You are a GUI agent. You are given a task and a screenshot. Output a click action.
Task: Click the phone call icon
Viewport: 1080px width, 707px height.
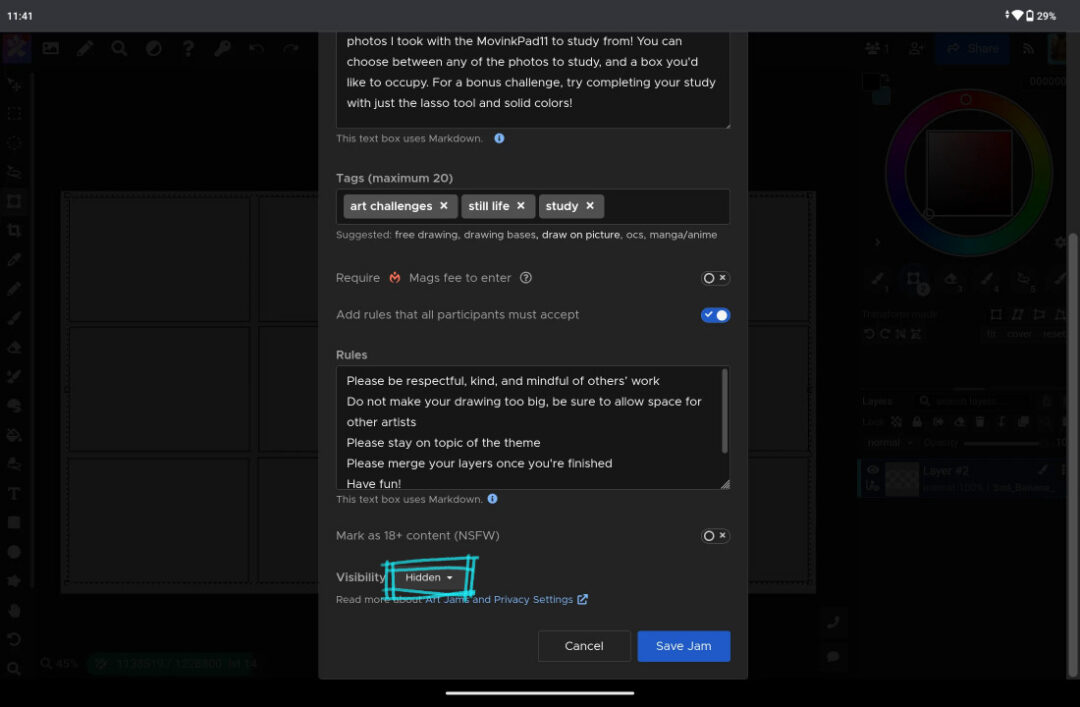[x=833, y=622]
